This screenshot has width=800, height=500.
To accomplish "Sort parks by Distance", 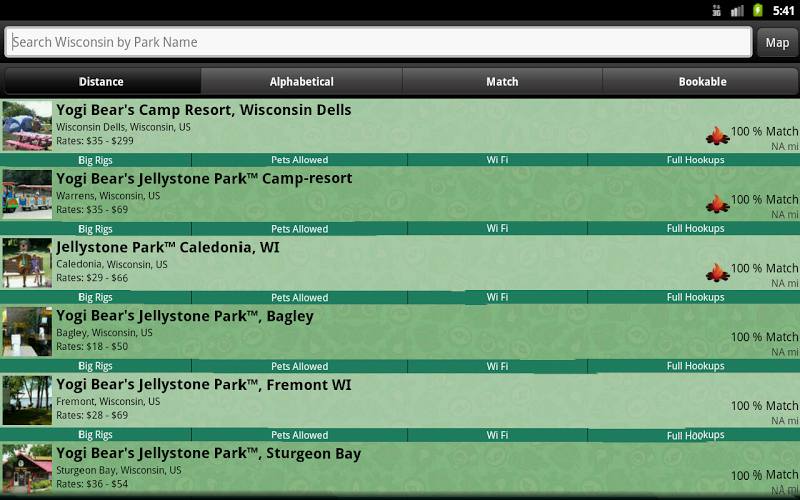I will tap(101, 82).
